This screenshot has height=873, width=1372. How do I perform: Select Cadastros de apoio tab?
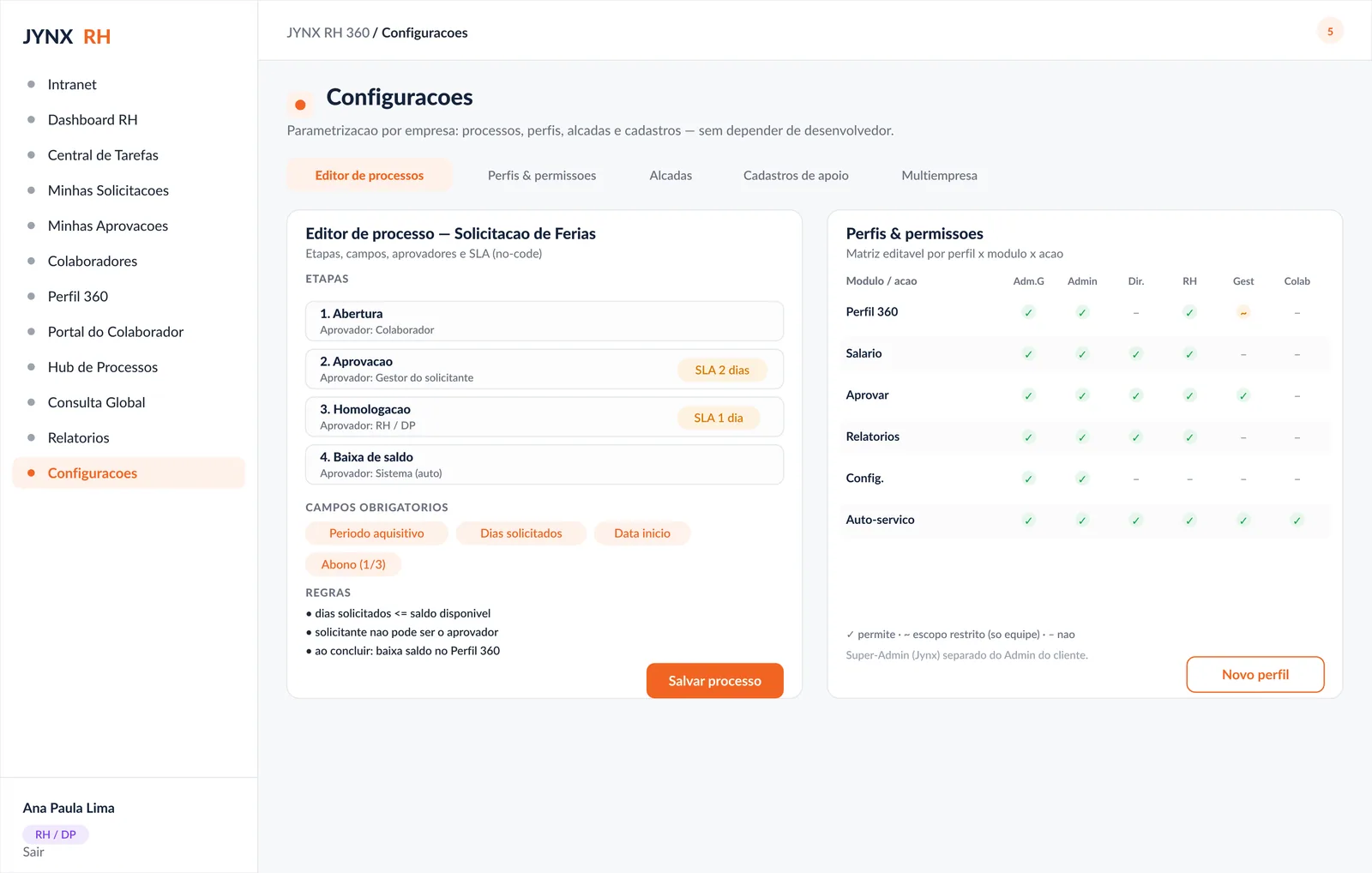click(x=796, y=175)
